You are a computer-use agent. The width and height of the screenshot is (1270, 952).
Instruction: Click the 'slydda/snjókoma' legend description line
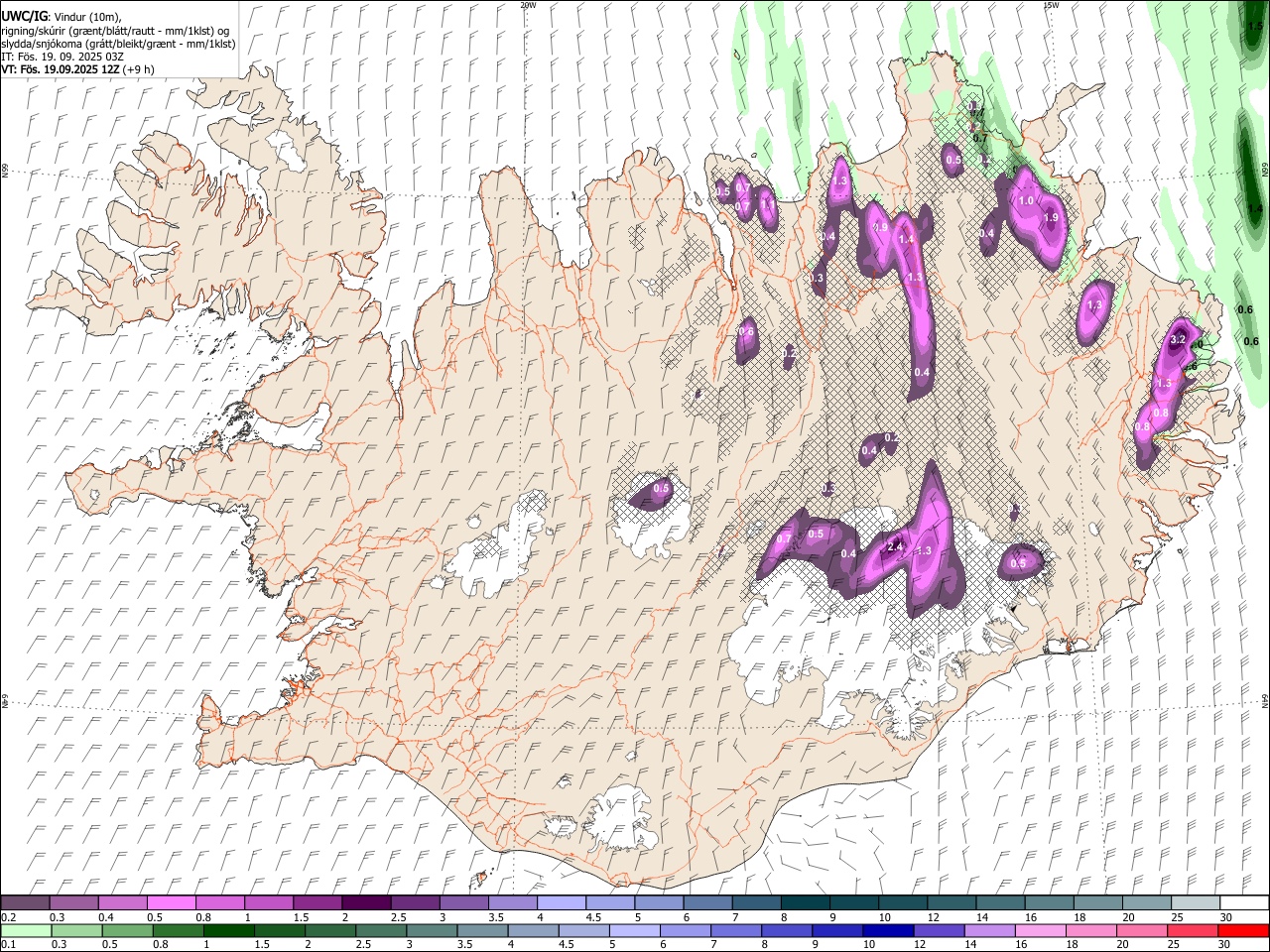pos(118,44)
